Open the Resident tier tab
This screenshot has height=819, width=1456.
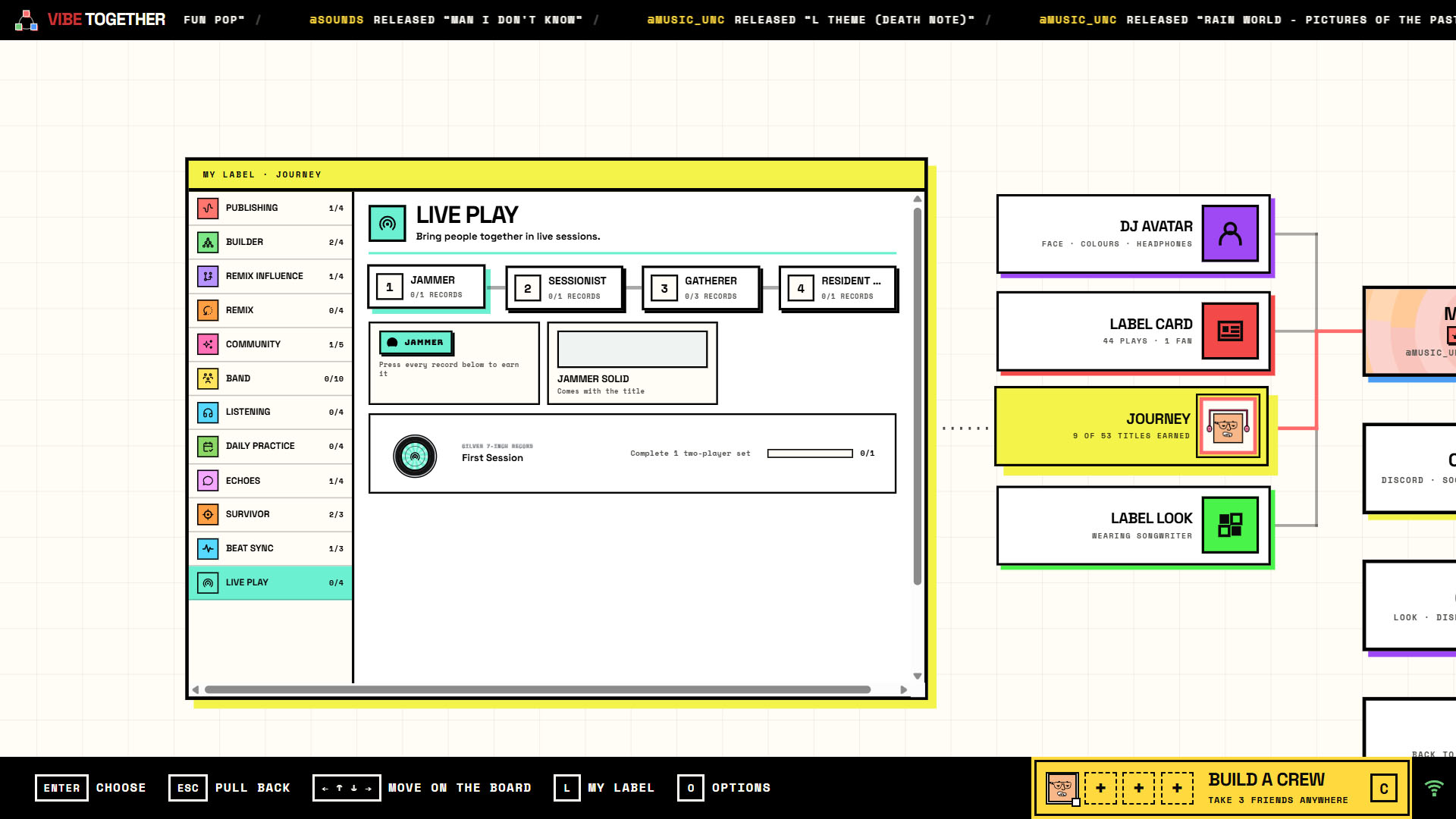coord(837,287)
